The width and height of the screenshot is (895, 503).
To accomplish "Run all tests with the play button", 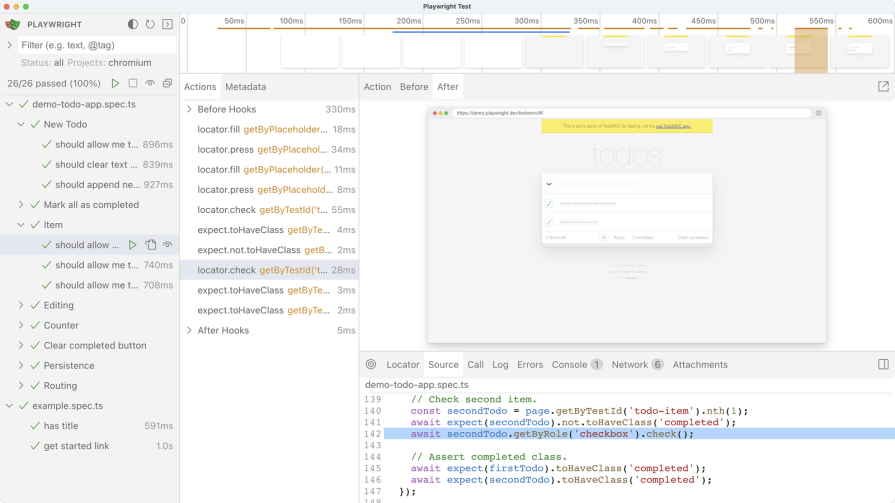I will click(116, 84).
